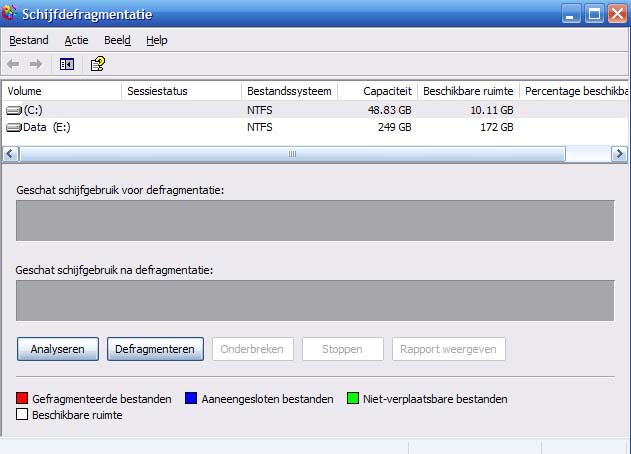Select the (C:) drive icon
The image size is (631, 454).
(x=14, y=110)
